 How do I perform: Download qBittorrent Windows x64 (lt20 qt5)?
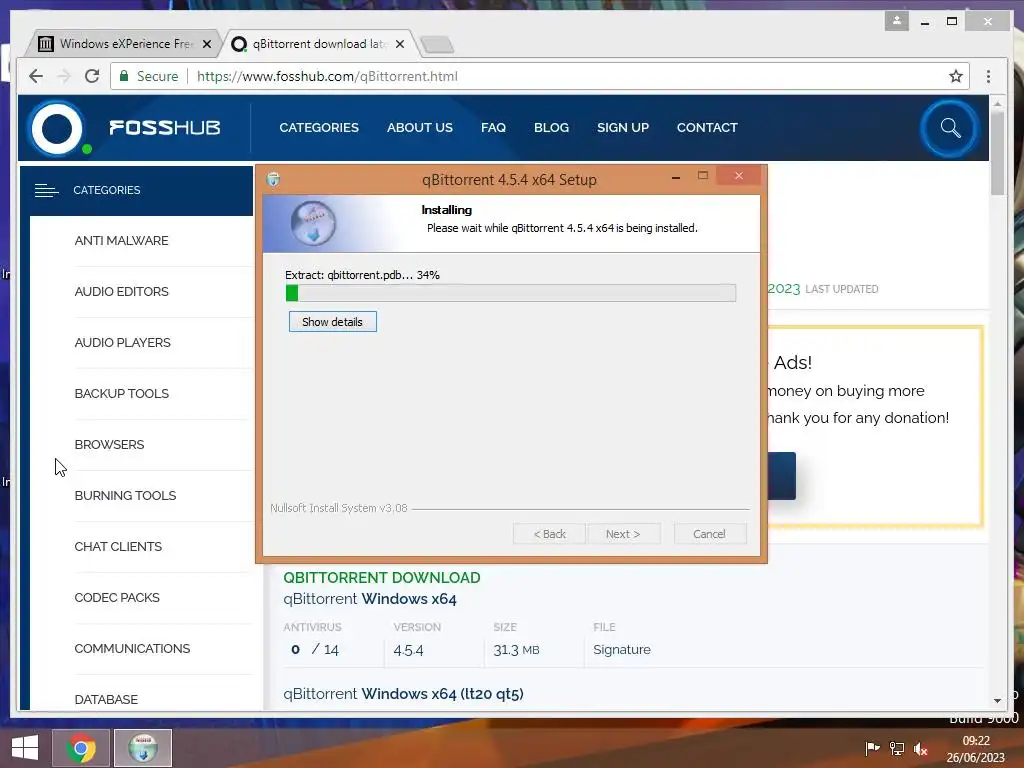pyautogui.click(x=404, y=694)
